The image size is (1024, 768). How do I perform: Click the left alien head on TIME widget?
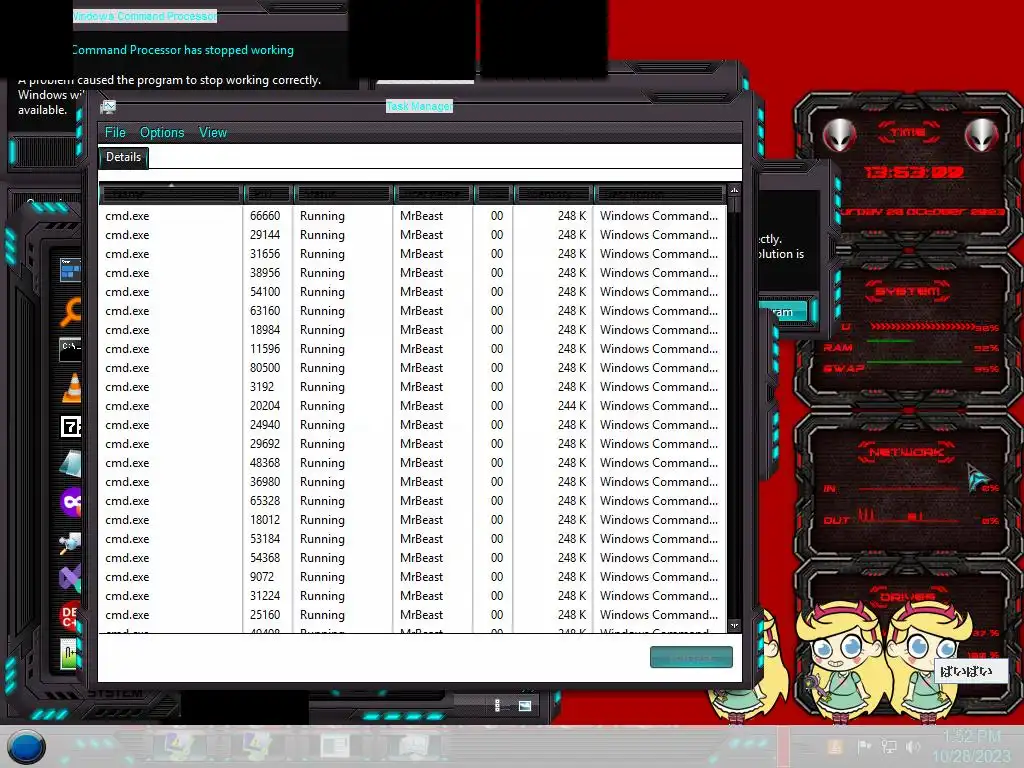pos(840,135)
